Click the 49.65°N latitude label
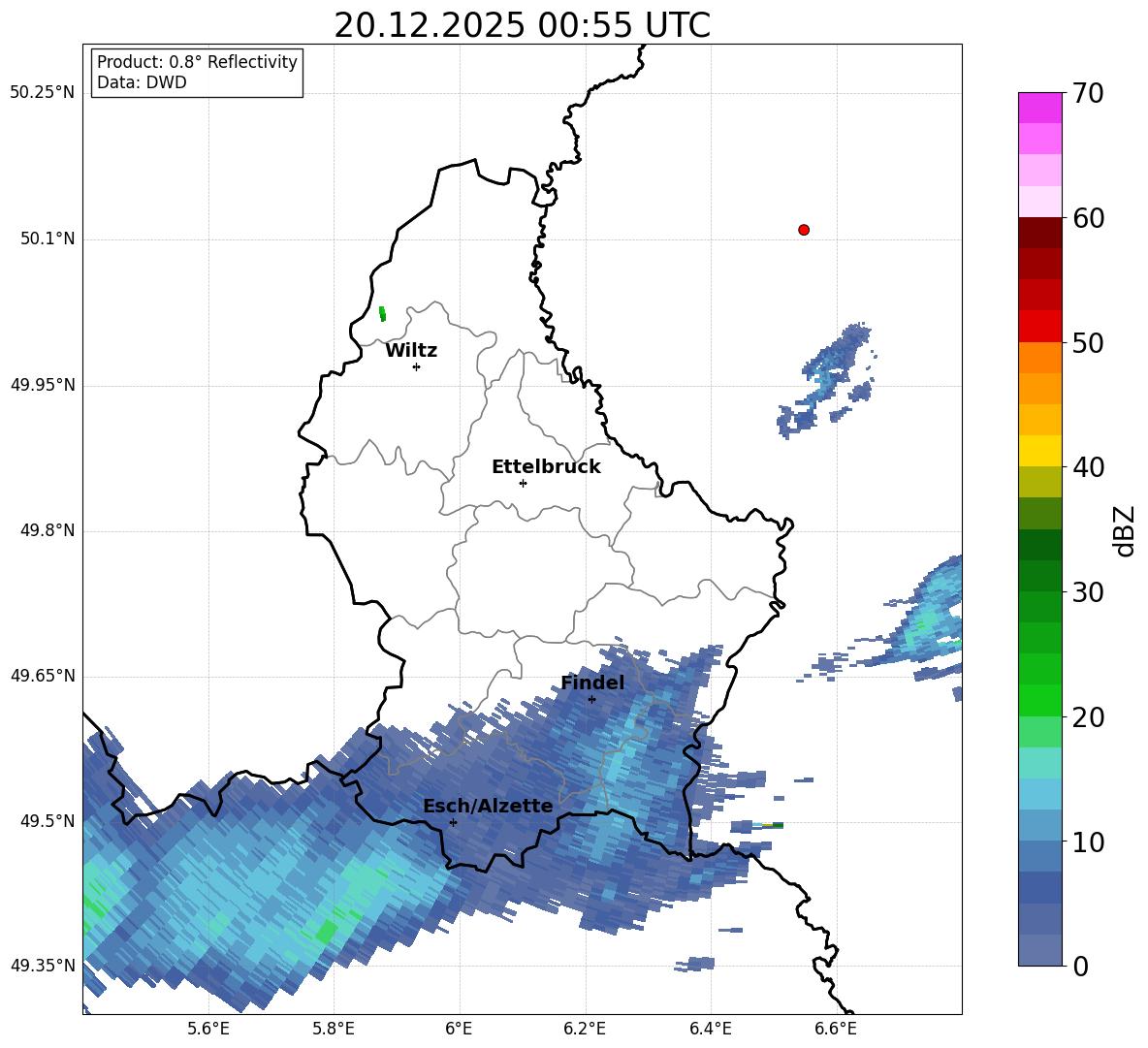Screen dimensions: 1148x1048 [43, 676]
